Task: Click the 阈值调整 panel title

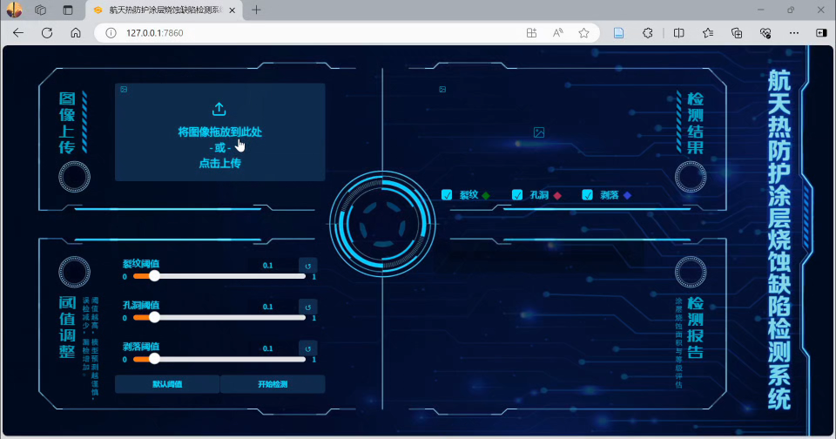Action: click(67, 327)
